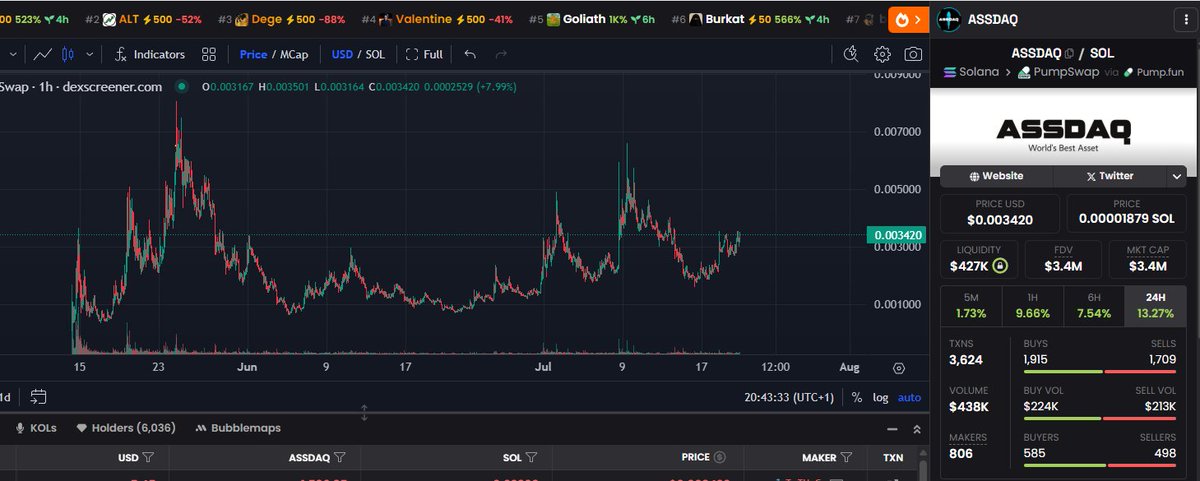Toggle log scale on chart
This screenshot has height=481, width=1200.
coord(880,397)
